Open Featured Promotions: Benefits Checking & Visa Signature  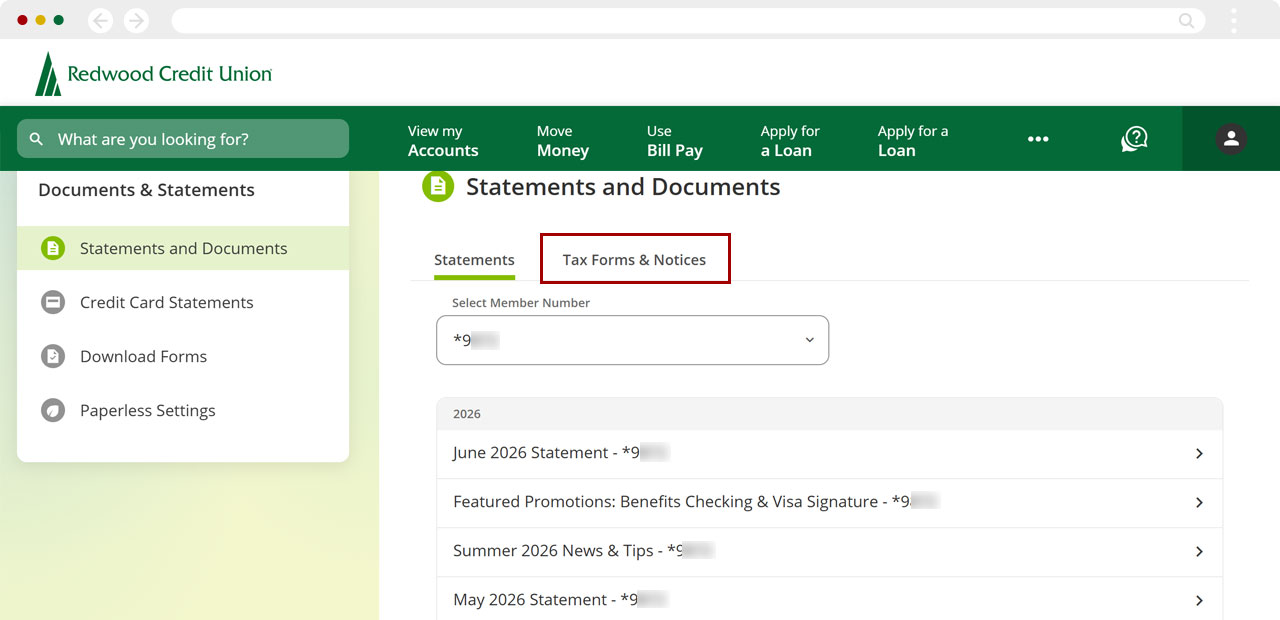829,503
